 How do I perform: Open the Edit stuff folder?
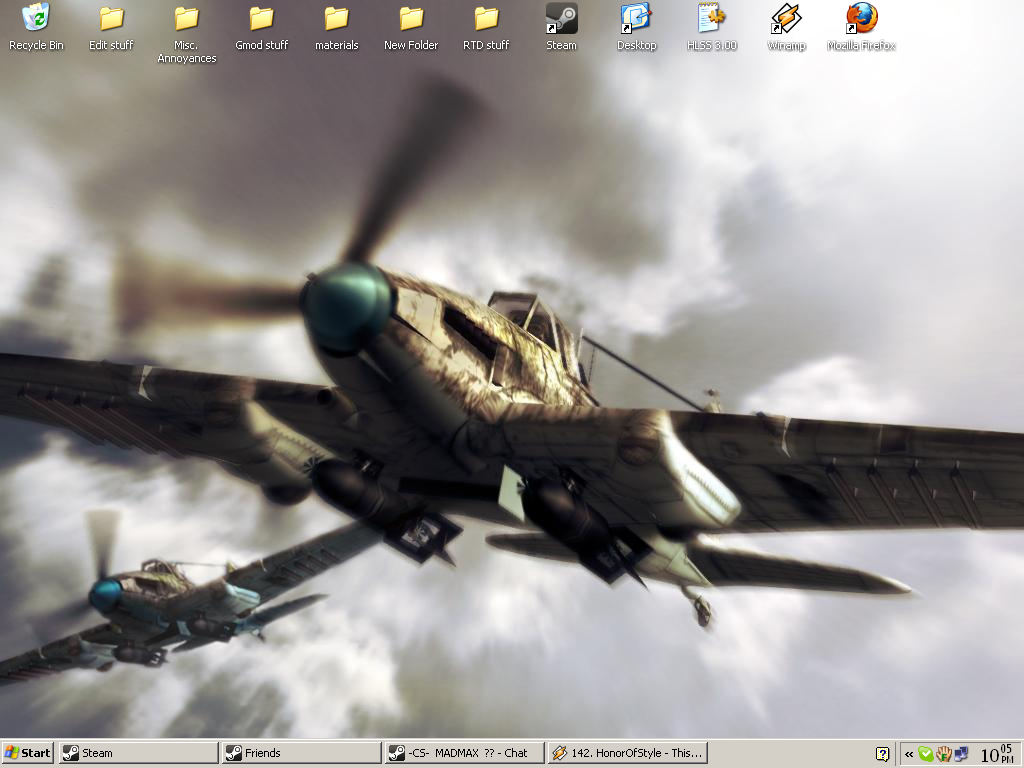coord(111,19)
